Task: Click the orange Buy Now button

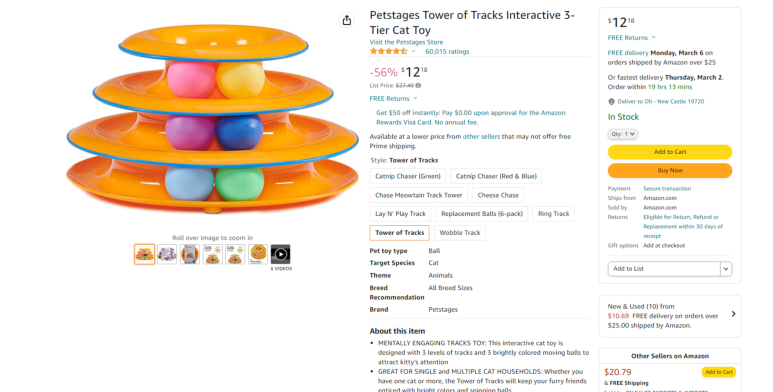Action: (669, 171)
